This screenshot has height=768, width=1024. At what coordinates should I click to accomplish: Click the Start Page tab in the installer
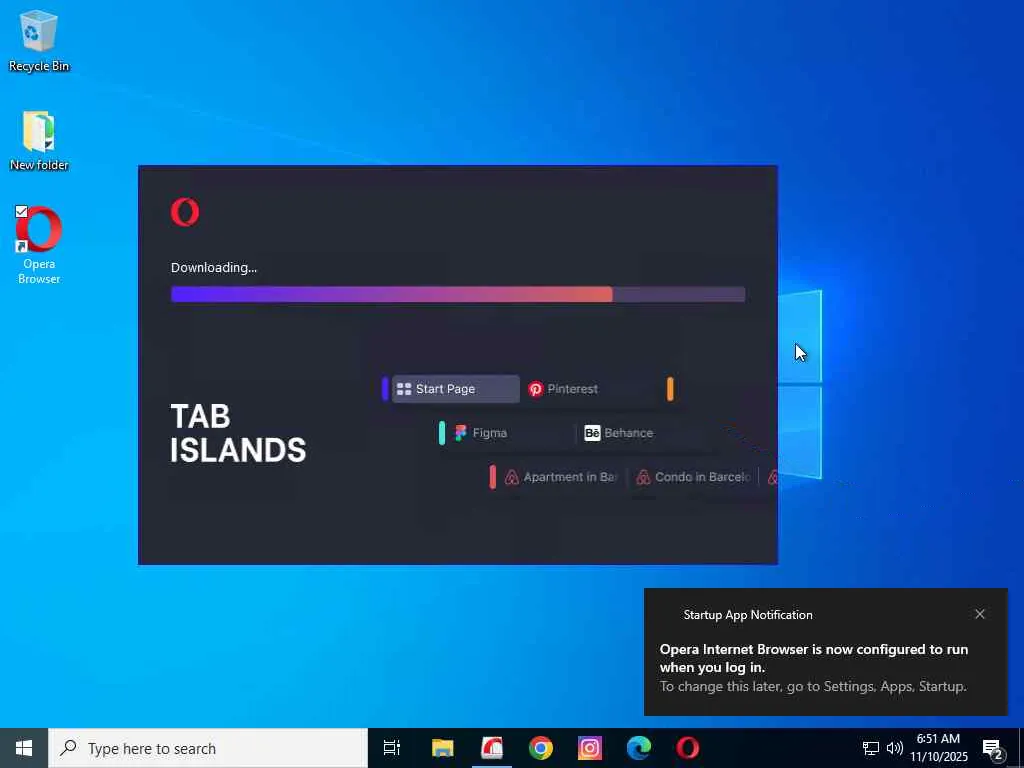pos(455,389)
